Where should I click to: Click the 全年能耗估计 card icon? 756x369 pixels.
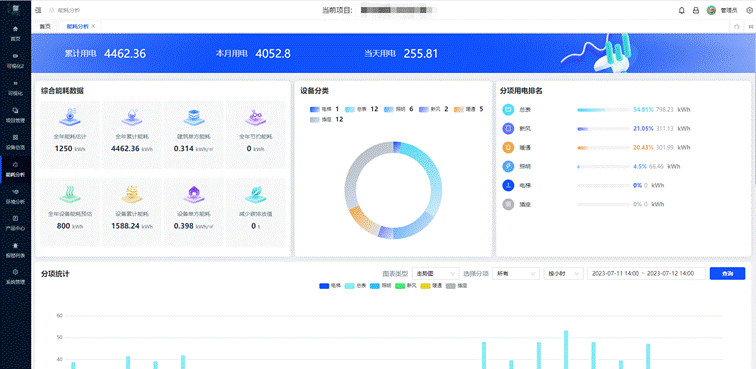pos(70,117)
